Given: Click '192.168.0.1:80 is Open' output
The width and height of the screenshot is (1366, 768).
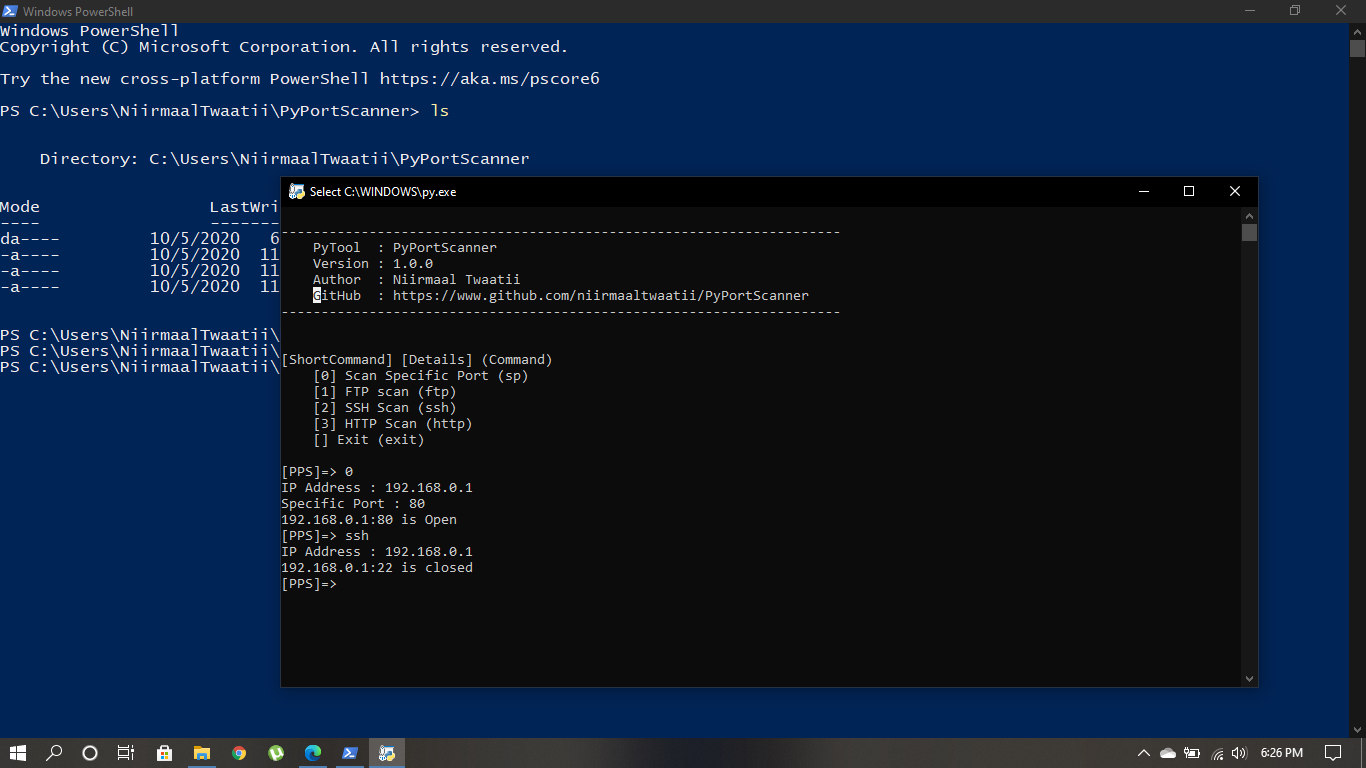Looking at the screenshot, I should click(369, 519).
